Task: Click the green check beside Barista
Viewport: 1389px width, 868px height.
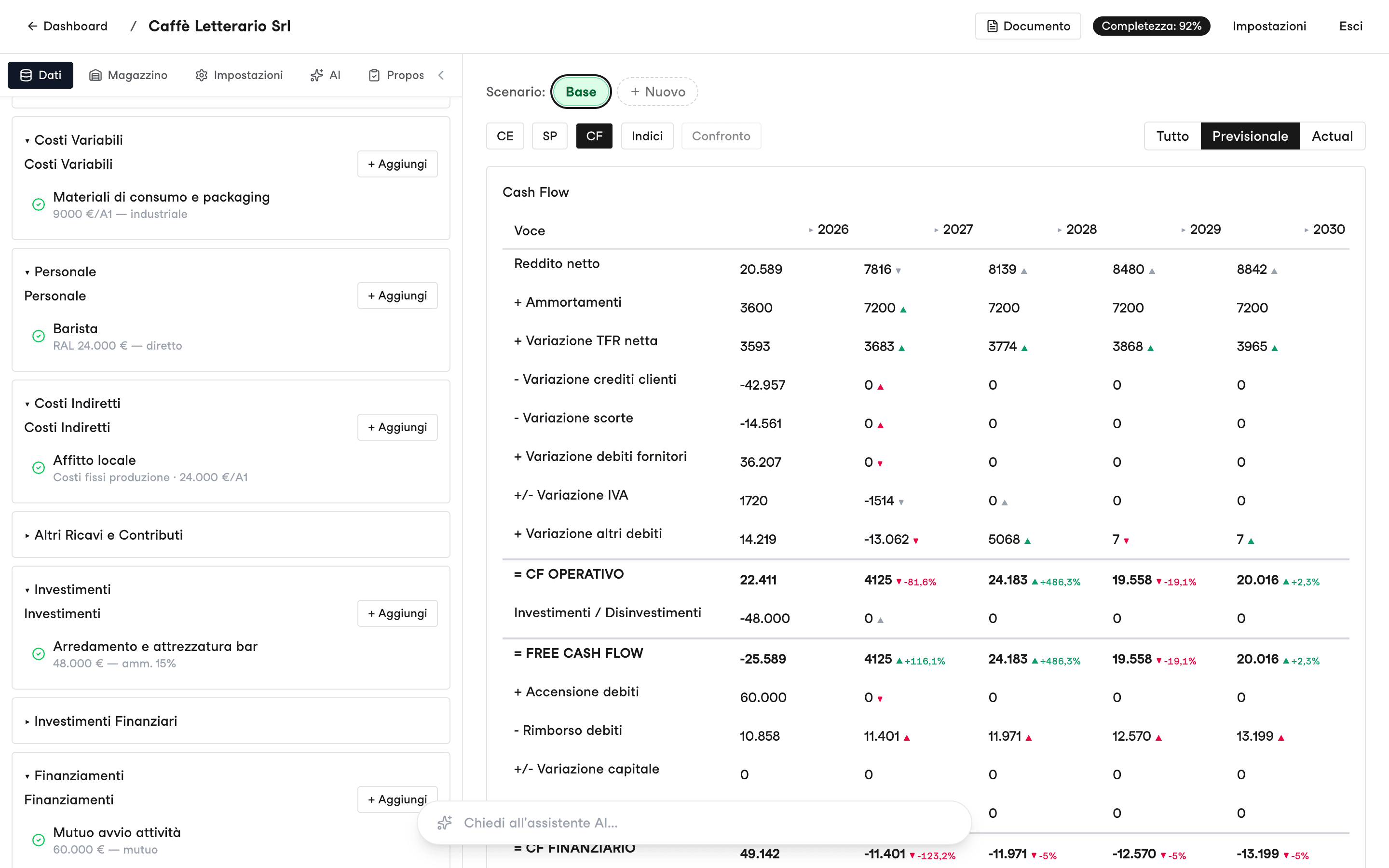Action: (x=39, y=337)
